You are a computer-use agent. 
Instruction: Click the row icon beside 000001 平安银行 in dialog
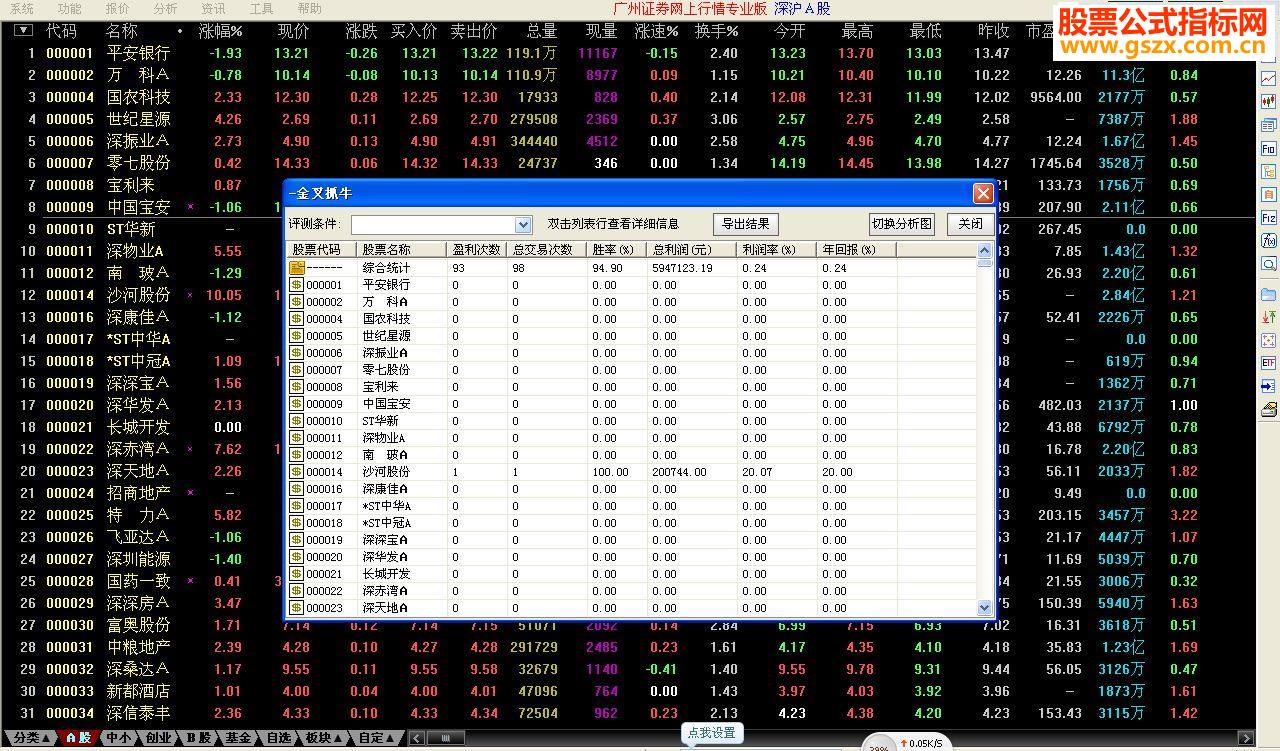pyautogui.click(x=296, y=285)
